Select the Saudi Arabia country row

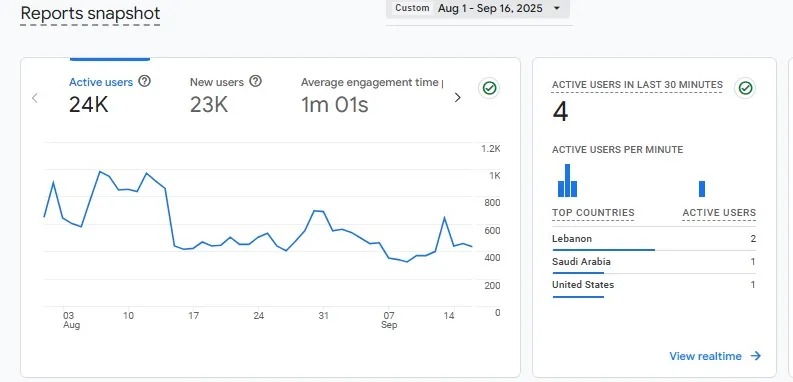[654, 262]
